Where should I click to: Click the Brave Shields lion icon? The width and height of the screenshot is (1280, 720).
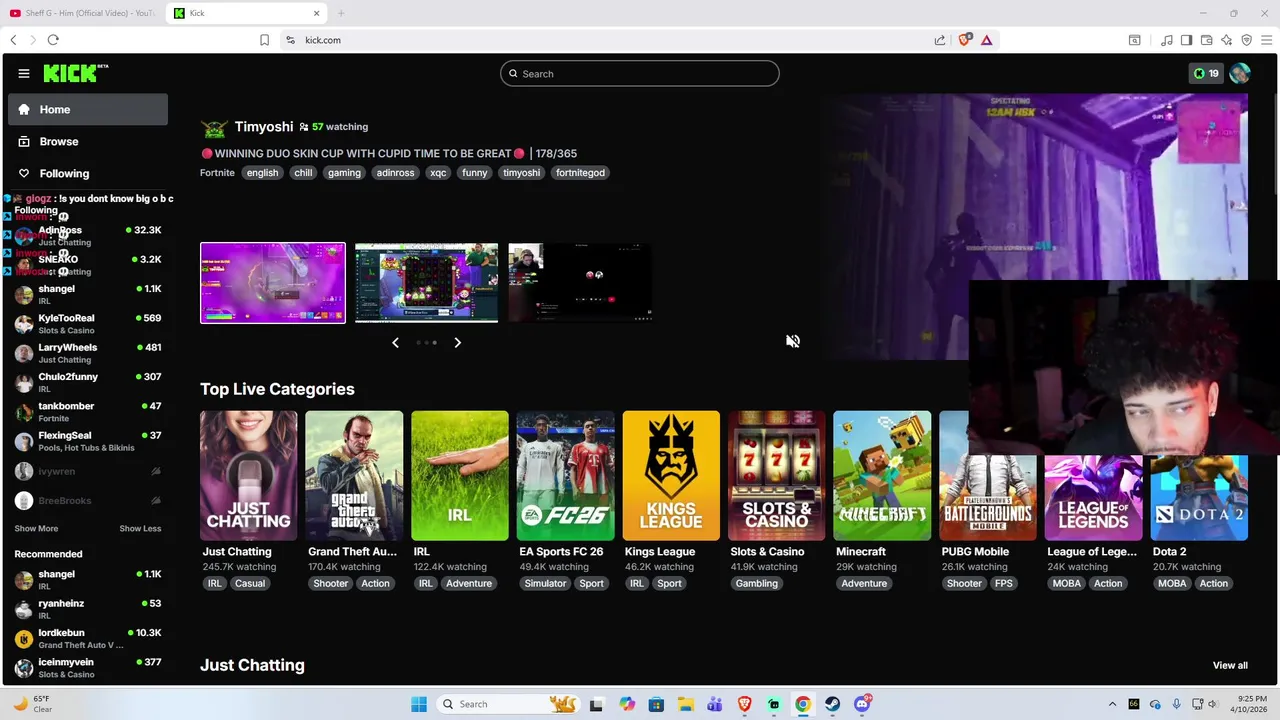click(964, 40)
